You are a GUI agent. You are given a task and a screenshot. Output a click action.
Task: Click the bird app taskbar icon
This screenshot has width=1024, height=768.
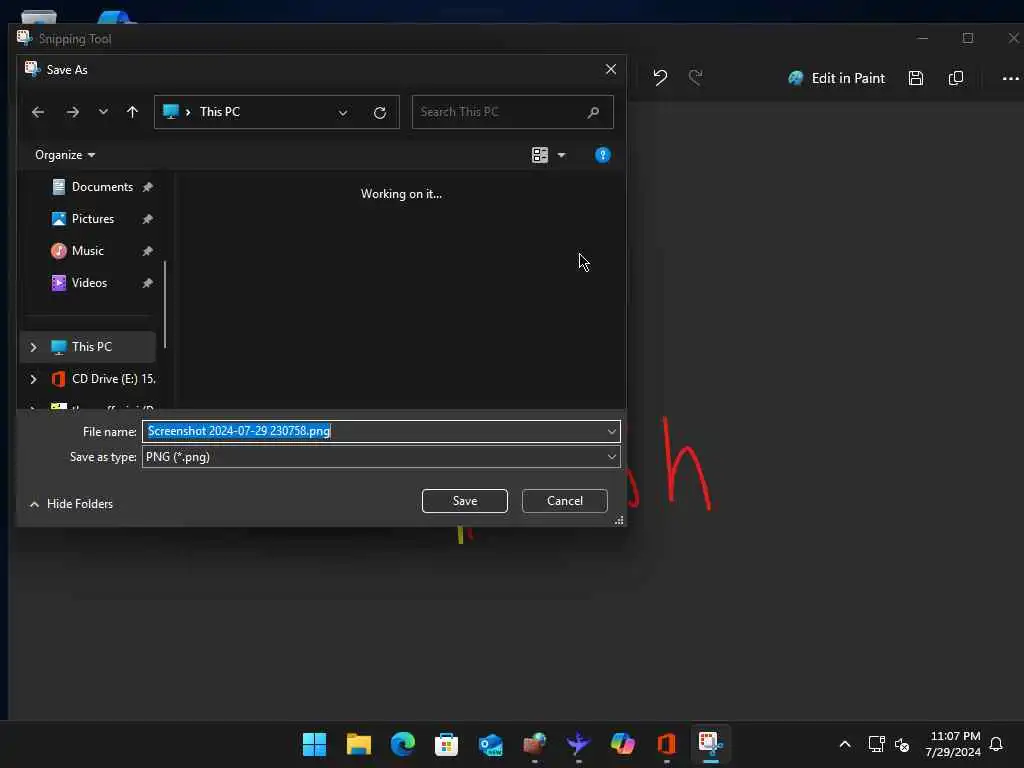coord(579,744)
